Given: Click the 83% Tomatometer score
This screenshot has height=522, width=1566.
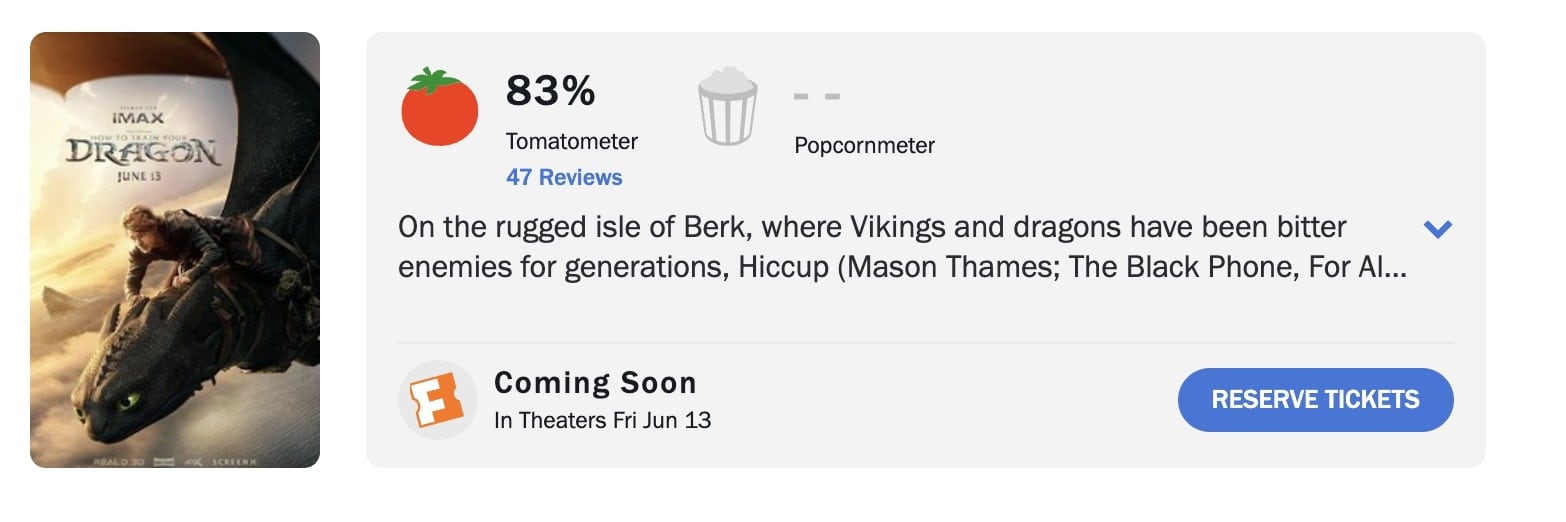Looking at the screenshot, I should pyautogui.click(x=550, y=92).
